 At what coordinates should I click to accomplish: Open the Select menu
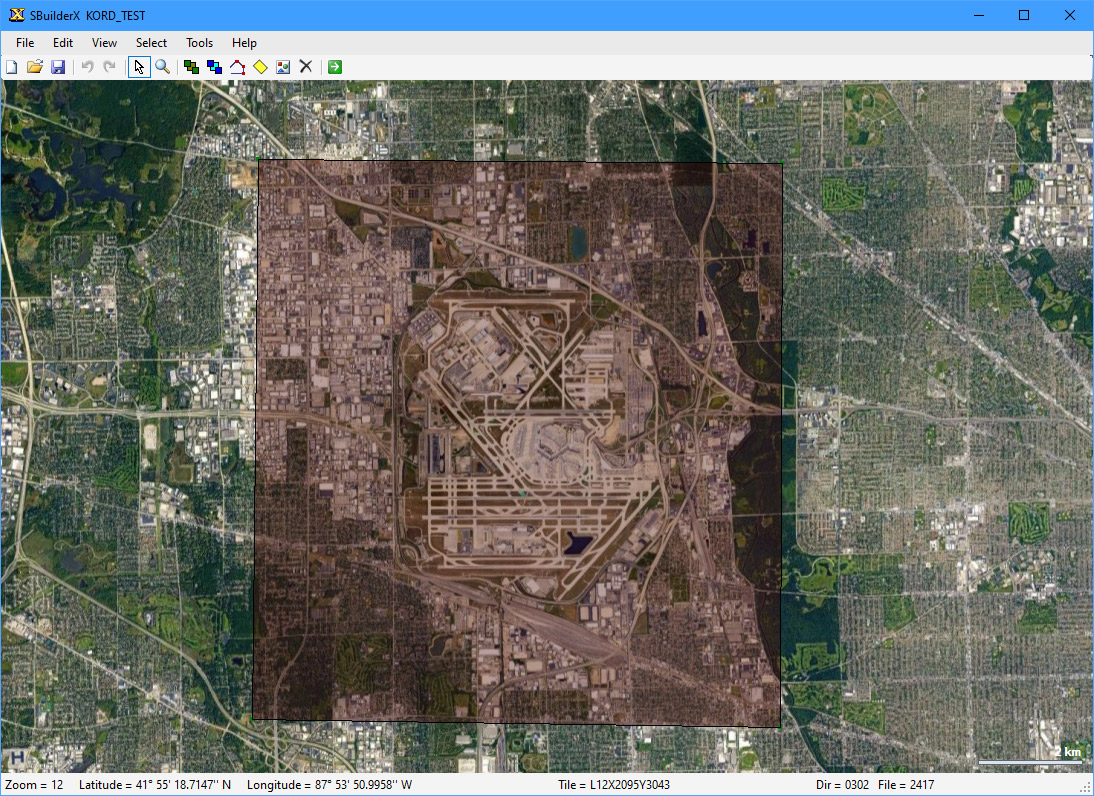coord(152,43)
